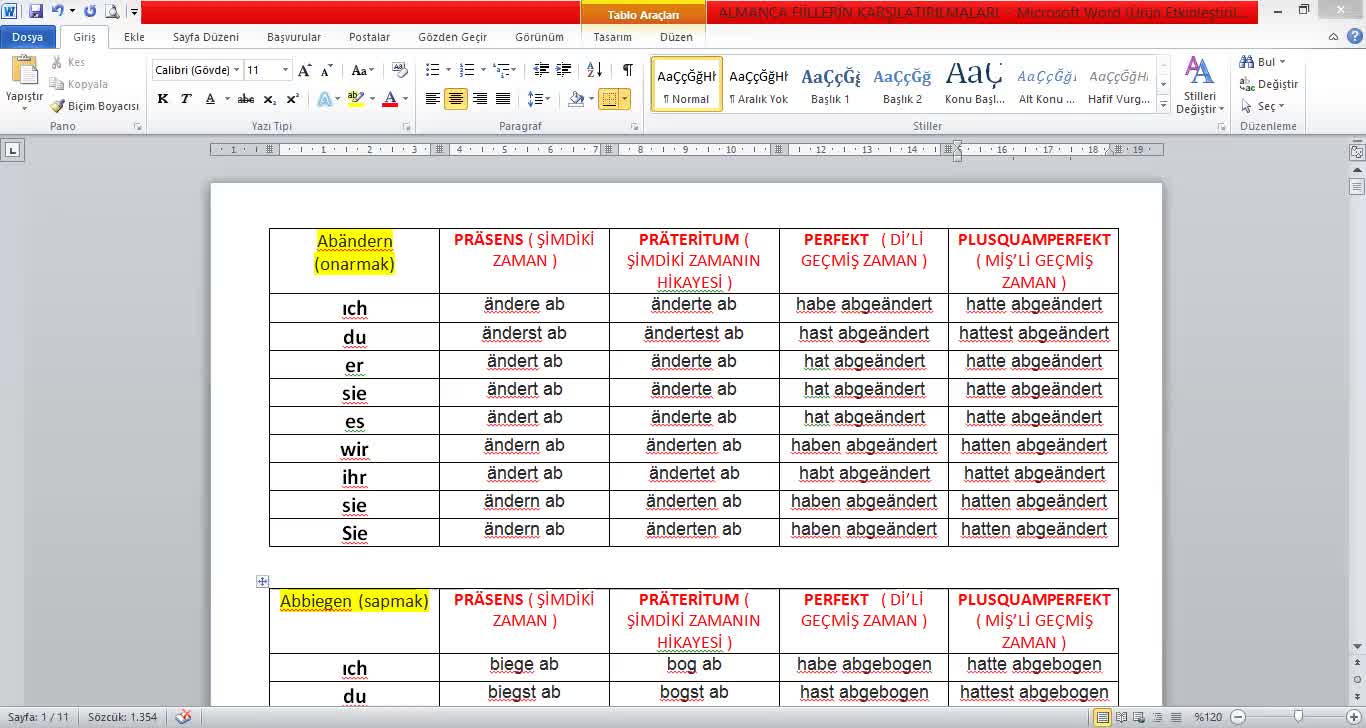Open the Seç select dropdown
Screen dimensions: 1366x728
pyautogui.click(x=1263, y=106)
